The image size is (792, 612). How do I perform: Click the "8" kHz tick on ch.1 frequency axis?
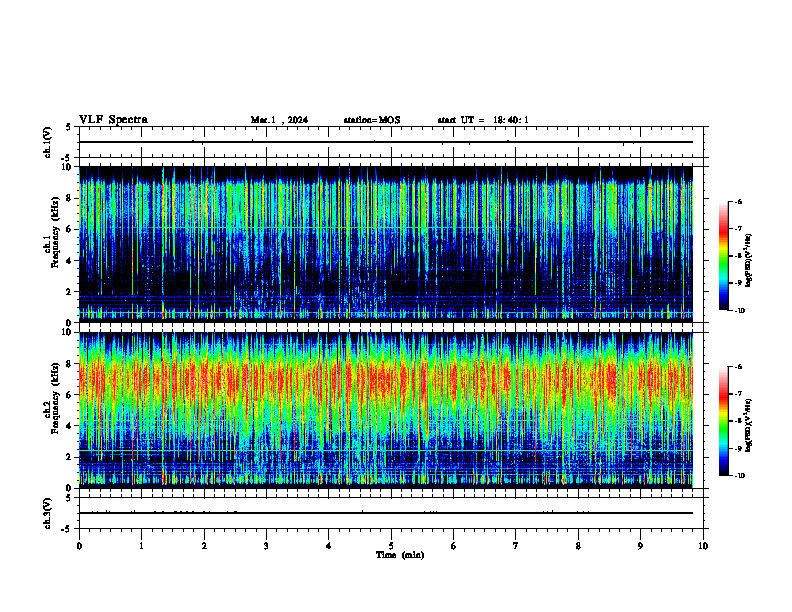click(70, 198)
